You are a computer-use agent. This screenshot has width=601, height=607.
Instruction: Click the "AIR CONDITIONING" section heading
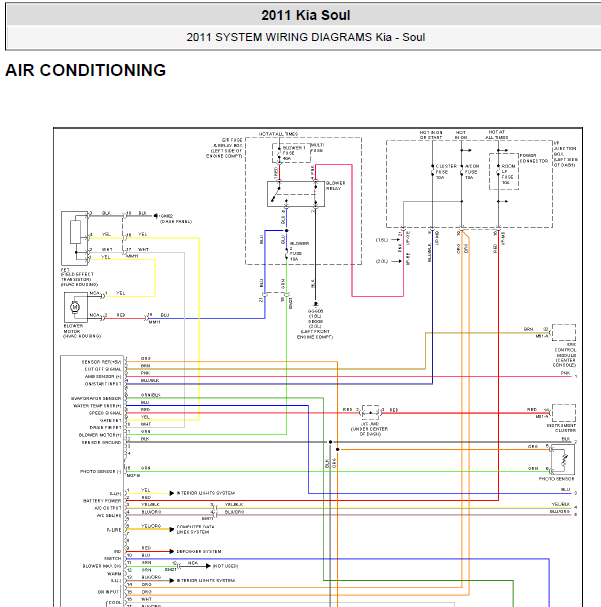pyautogui.click(x=86, y=70)
